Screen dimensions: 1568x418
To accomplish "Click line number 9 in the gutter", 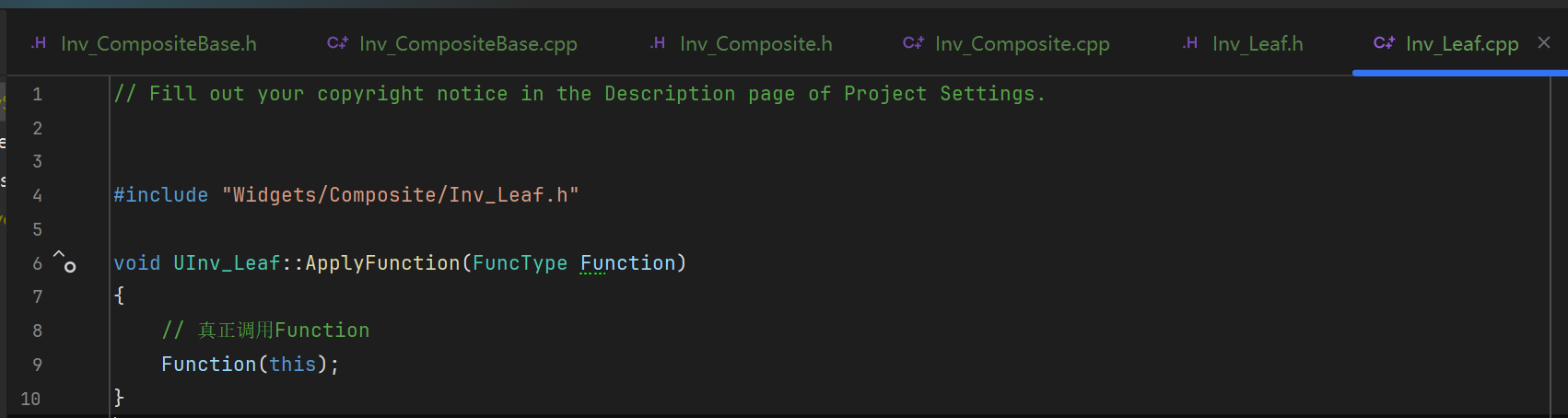I will [x=37, y=365].
